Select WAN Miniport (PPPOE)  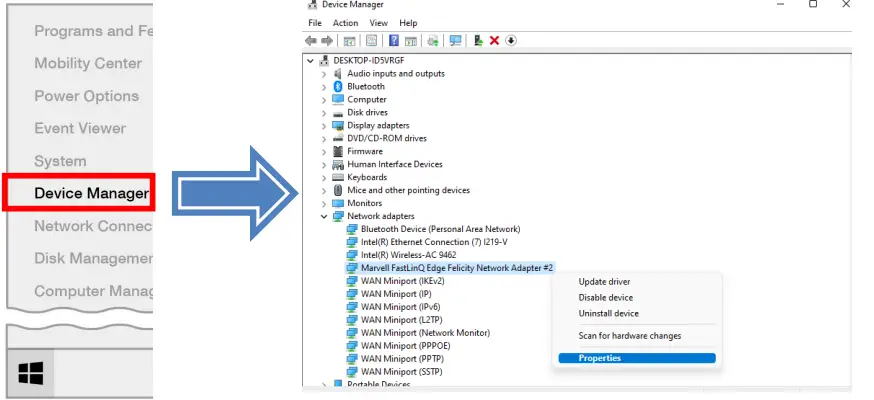click(405, 346)
